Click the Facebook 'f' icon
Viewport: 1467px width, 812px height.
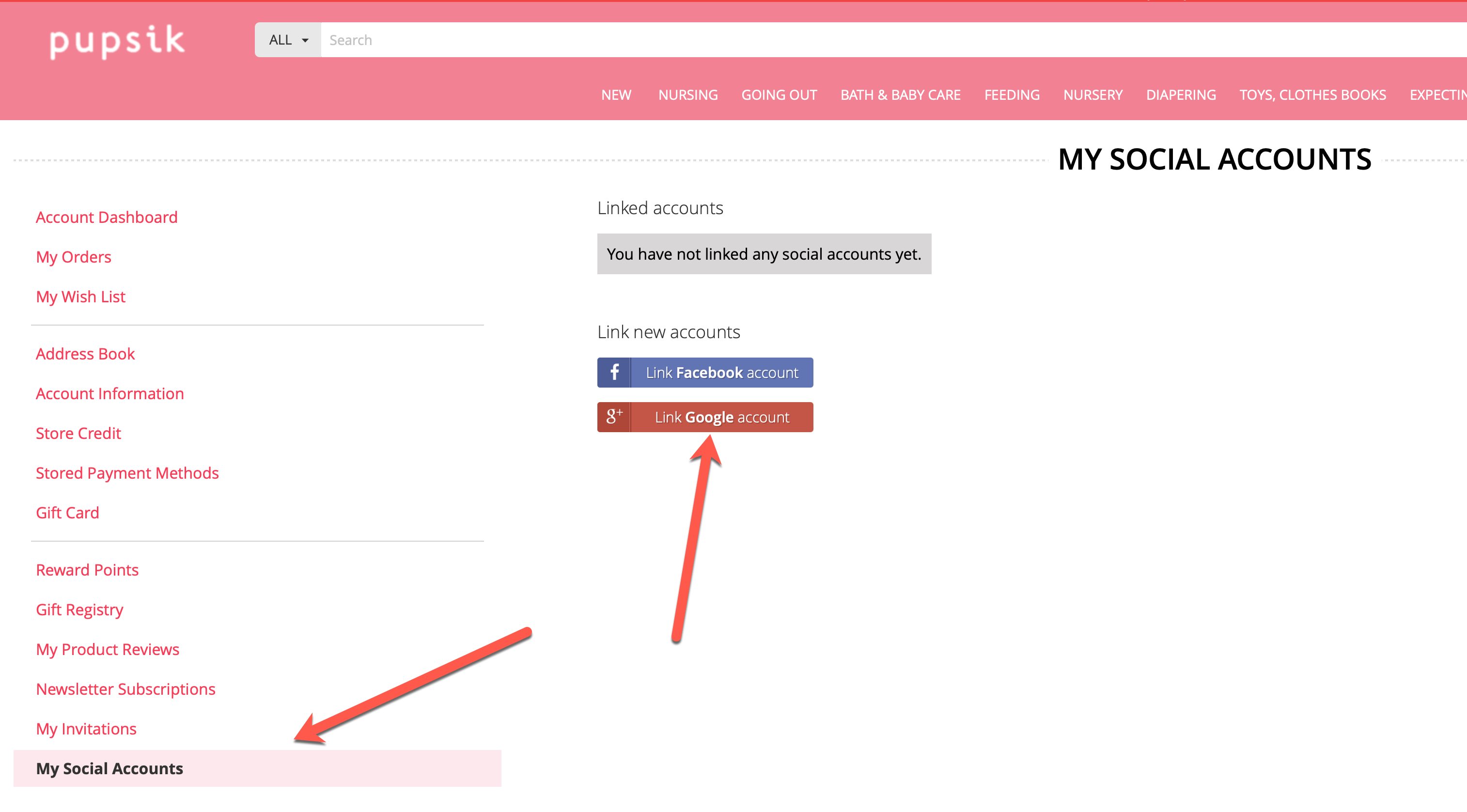pos(614,373)
